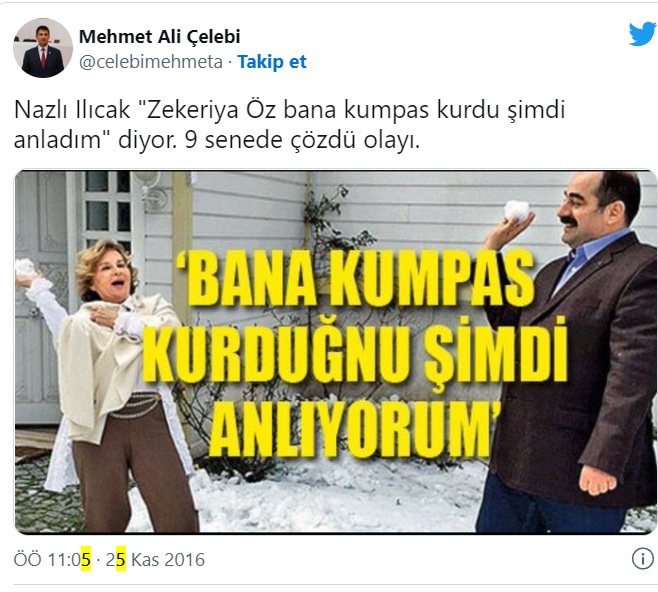The width and height of the screenshot is (658, 592).
Task: Click the snowball raised at left
Action: 26,268
